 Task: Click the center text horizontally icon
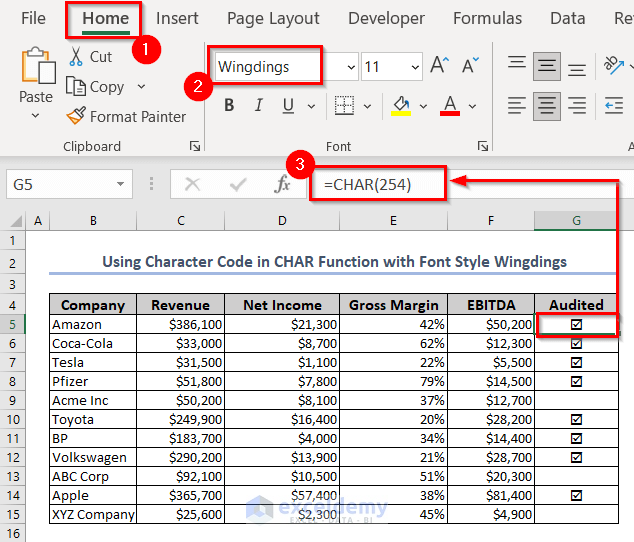(x=547, y=106)
